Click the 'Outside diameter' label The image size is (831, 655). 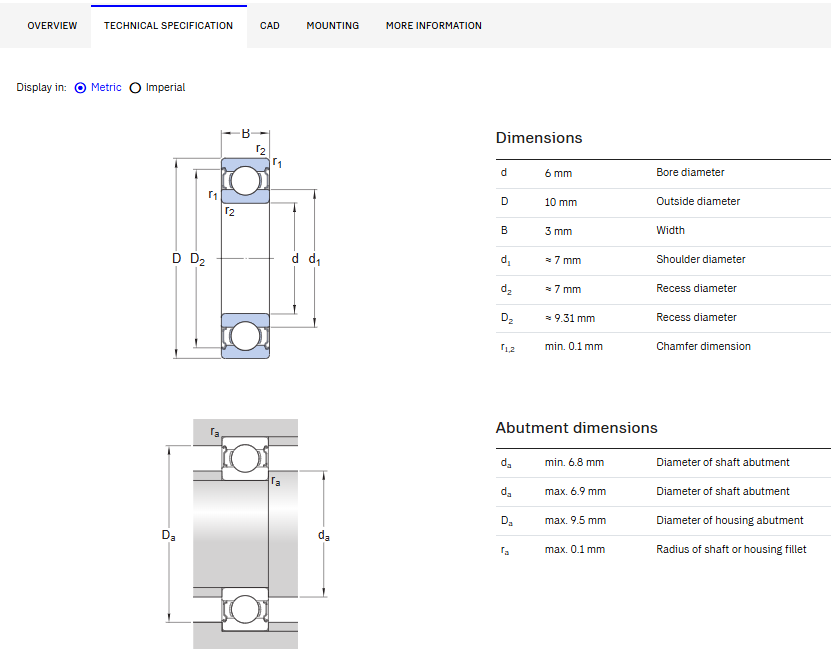point(698,201)
